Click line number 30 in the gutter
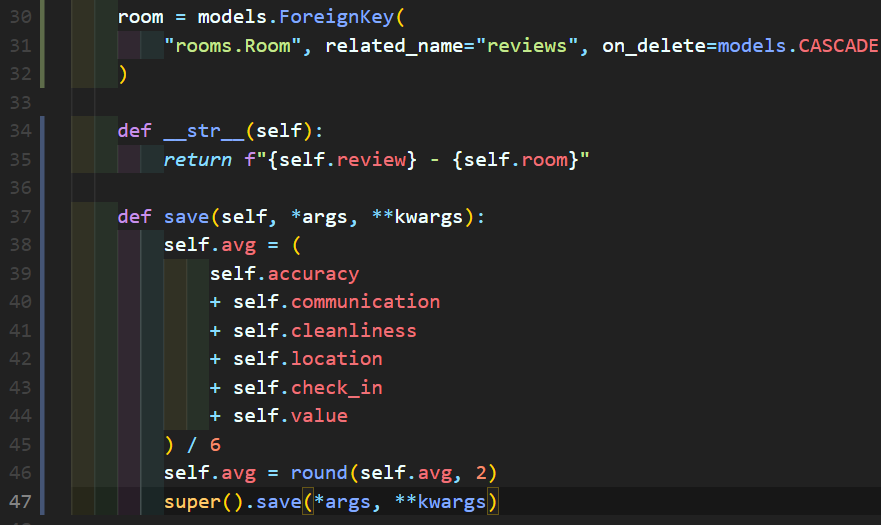 pos(21,17)
